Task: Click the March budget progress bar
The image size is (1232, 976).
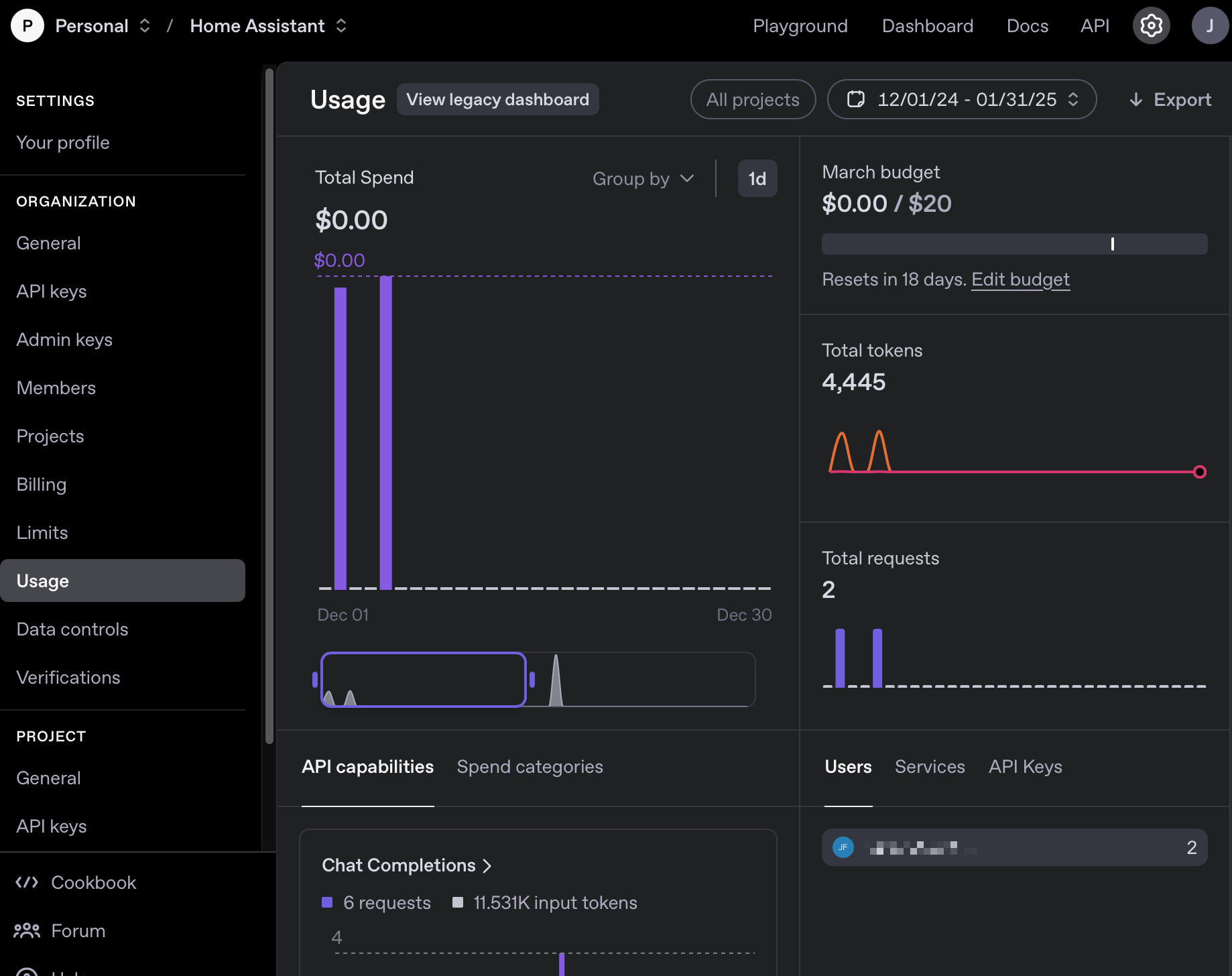Action: 1014,244
